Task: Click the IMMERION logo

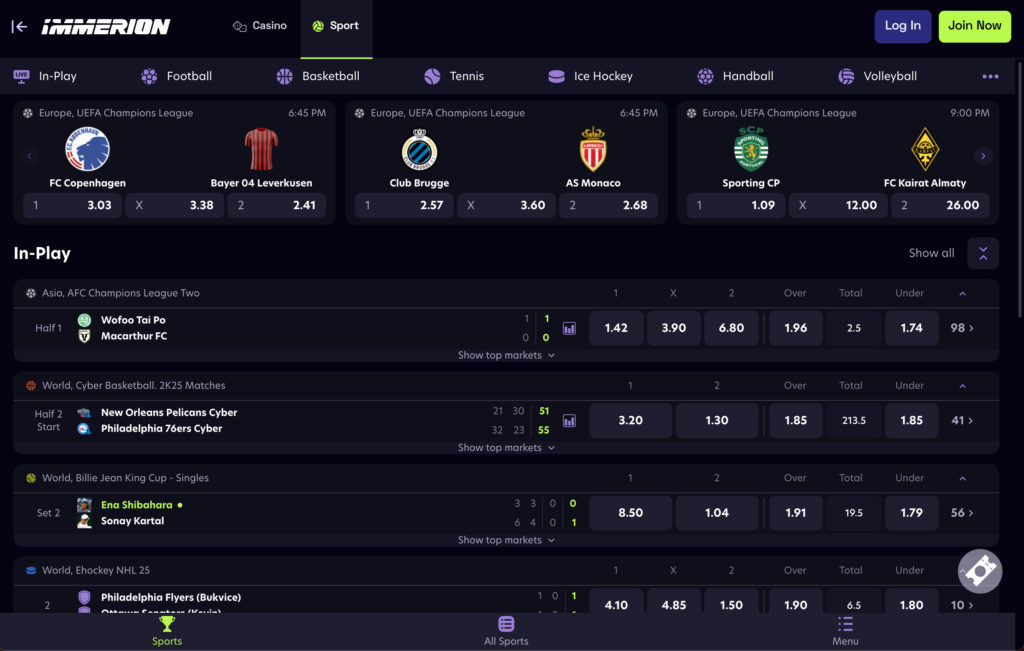Action: 105,27
